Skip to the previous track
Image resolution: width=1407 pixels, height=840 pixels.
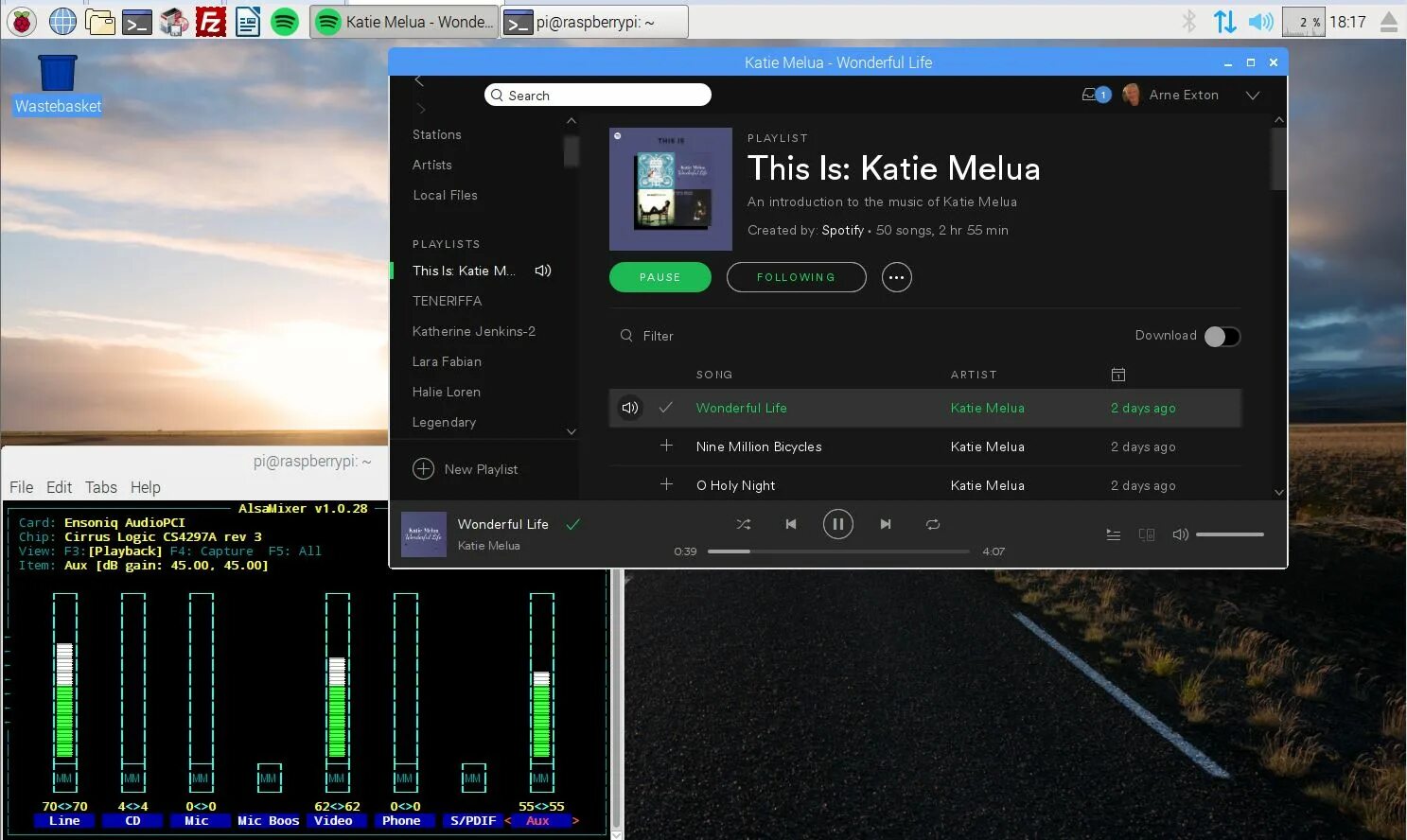point(791,524)
